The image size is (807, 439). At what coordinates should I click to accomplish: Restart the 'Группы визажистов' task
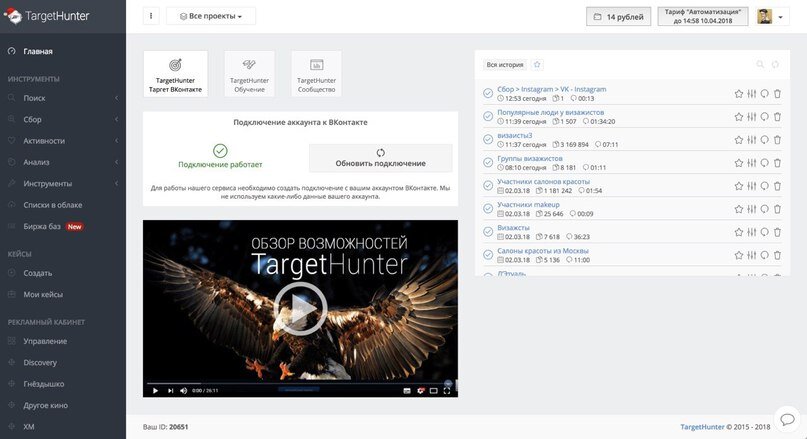coord(765,163)
